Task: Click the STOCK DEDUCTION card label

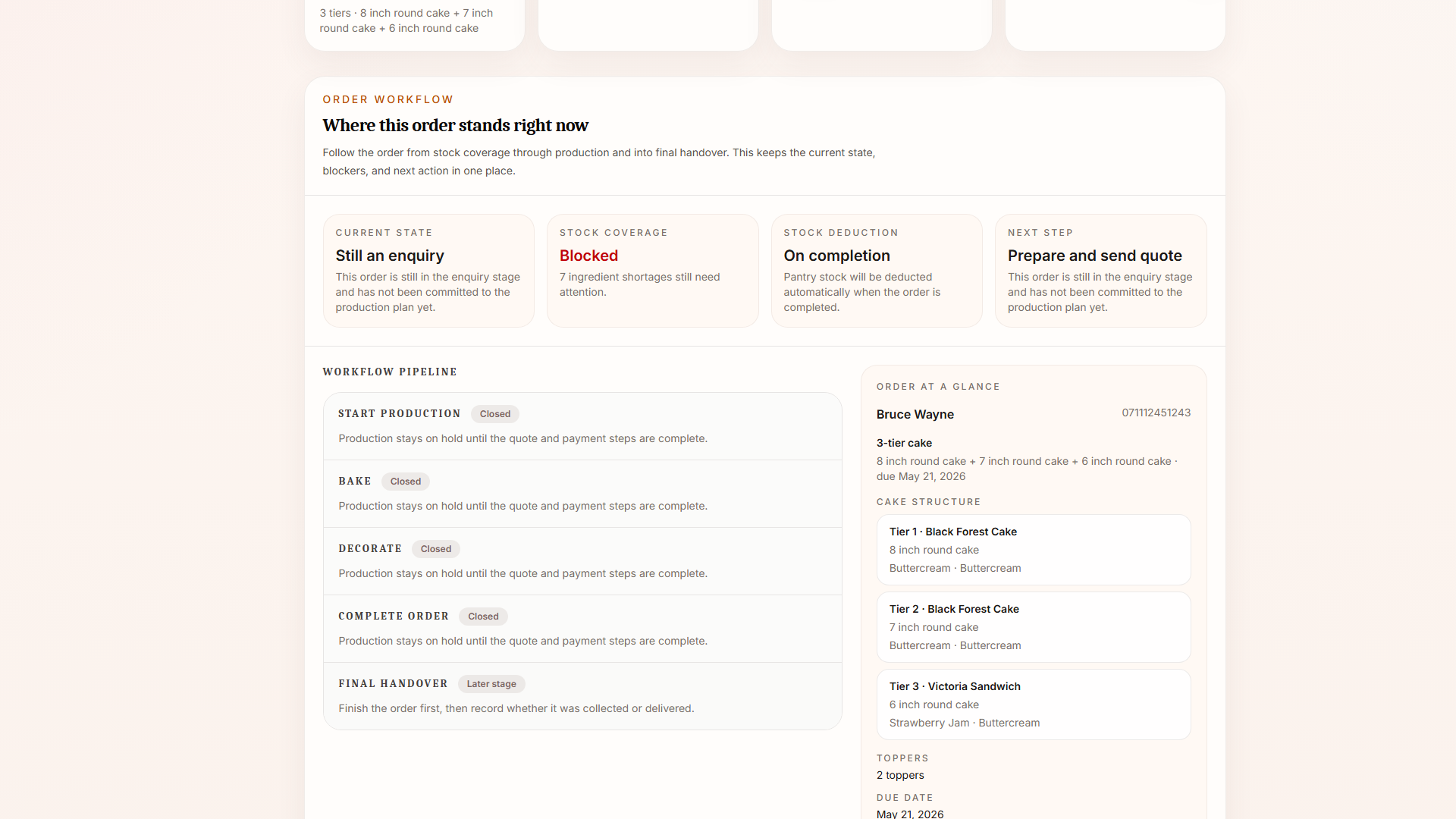Action: coord(840,233)
